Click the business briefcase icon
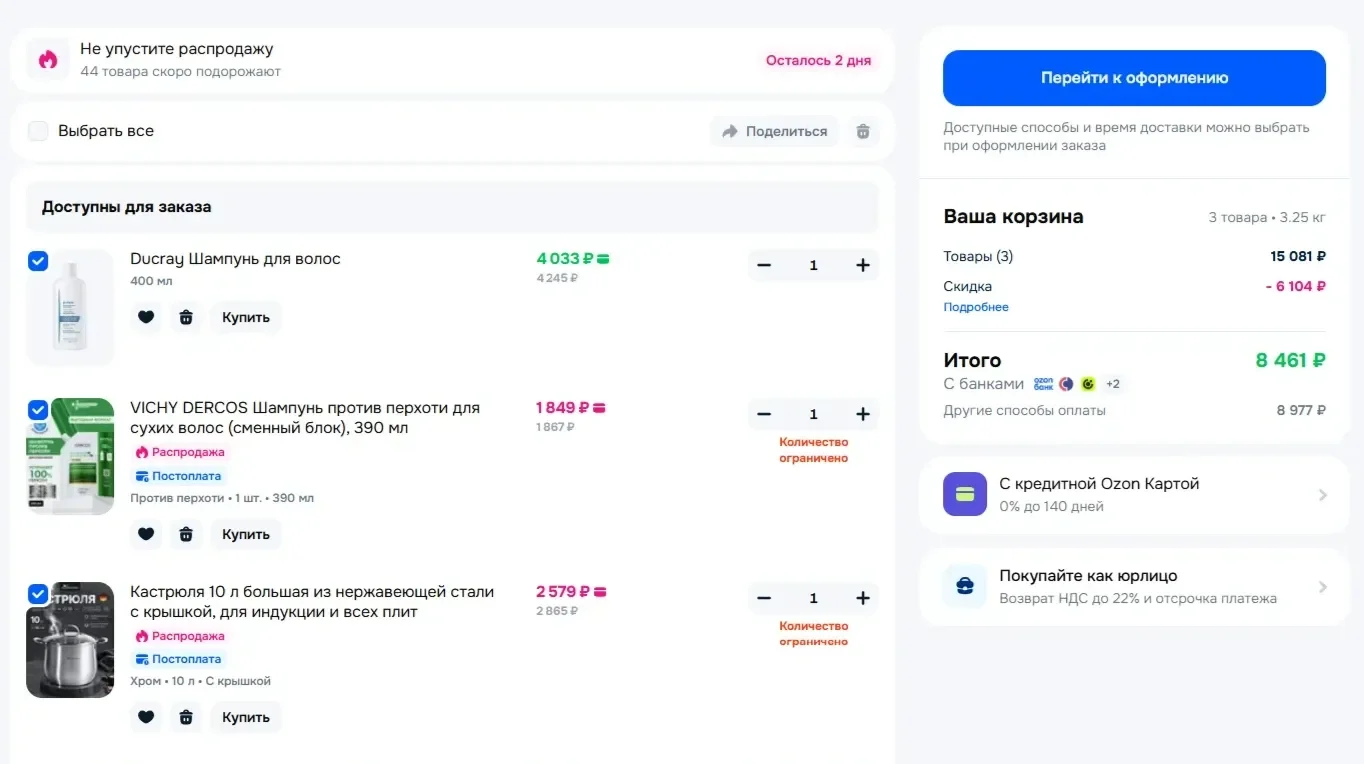This screenshot has height=764, width=1364. pyautogui.click(x=965, y=586)
